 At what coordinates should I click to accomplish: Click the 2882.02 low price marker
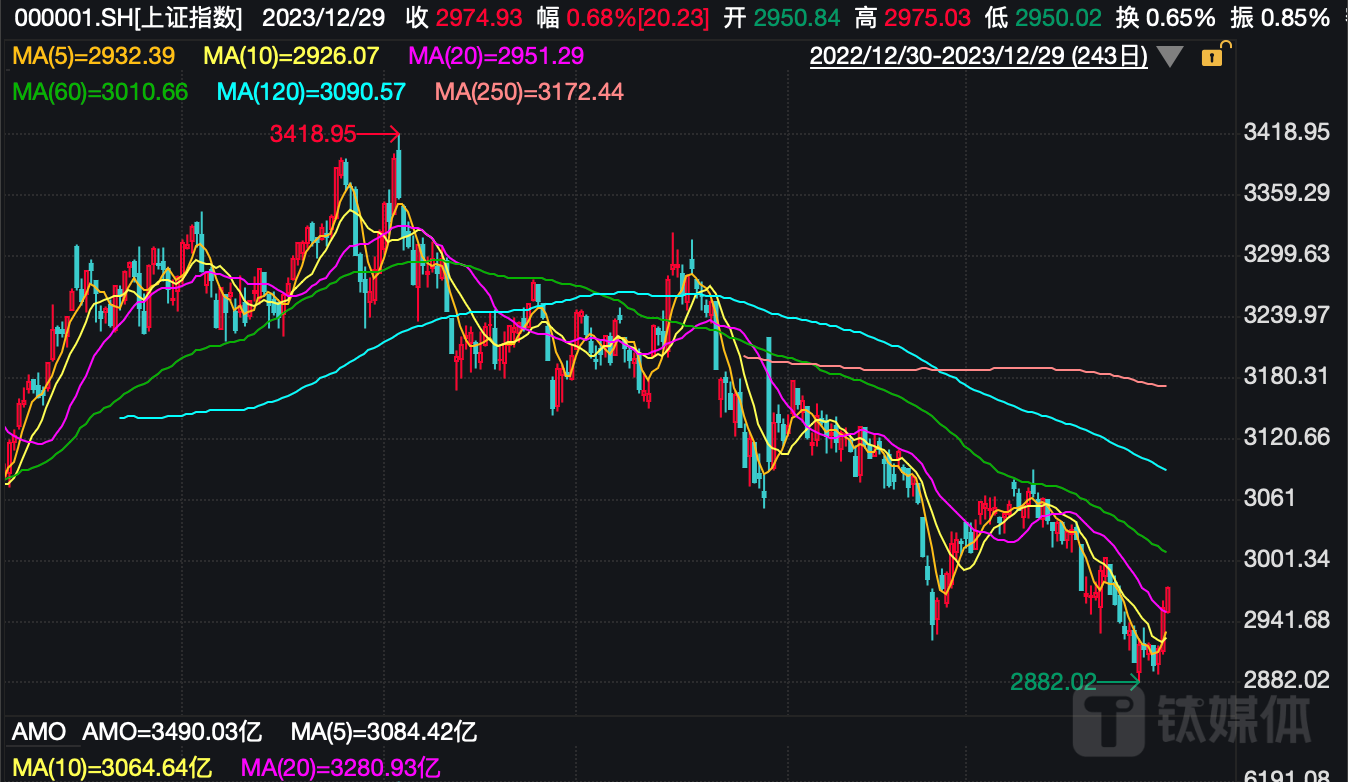tap(1053, 682)
